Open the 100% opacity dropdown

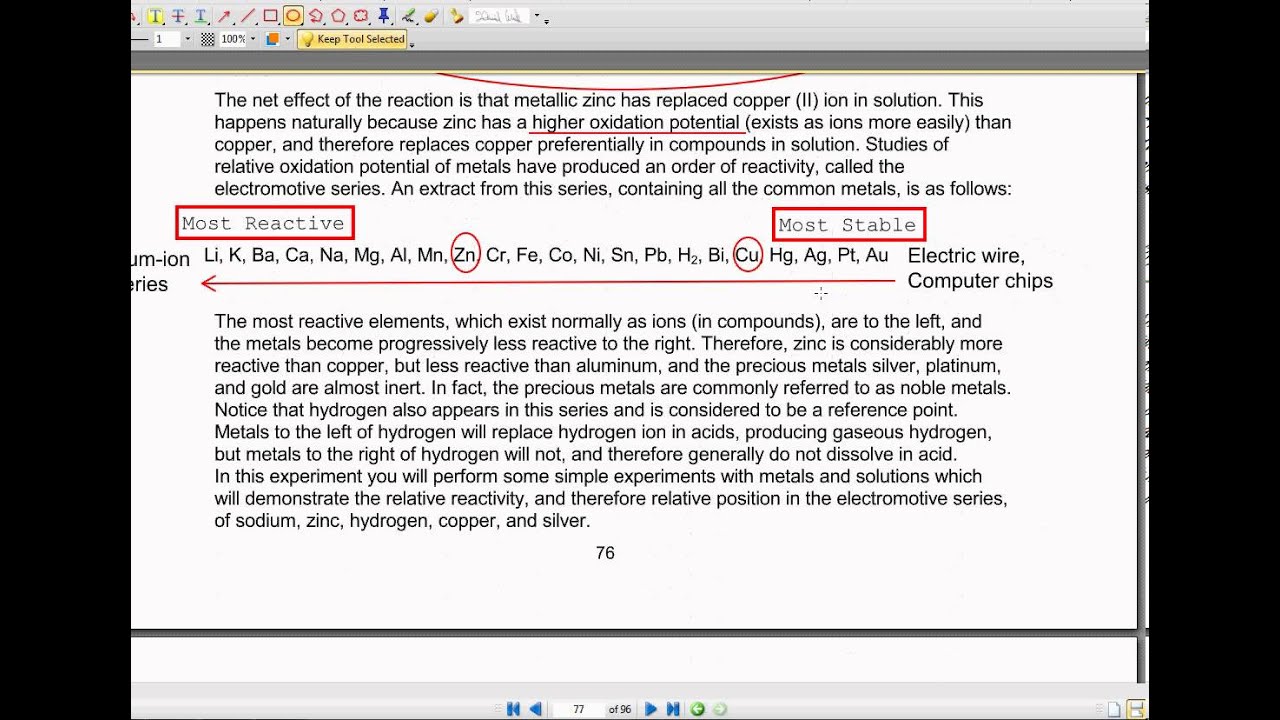click(x=253, y=39)
